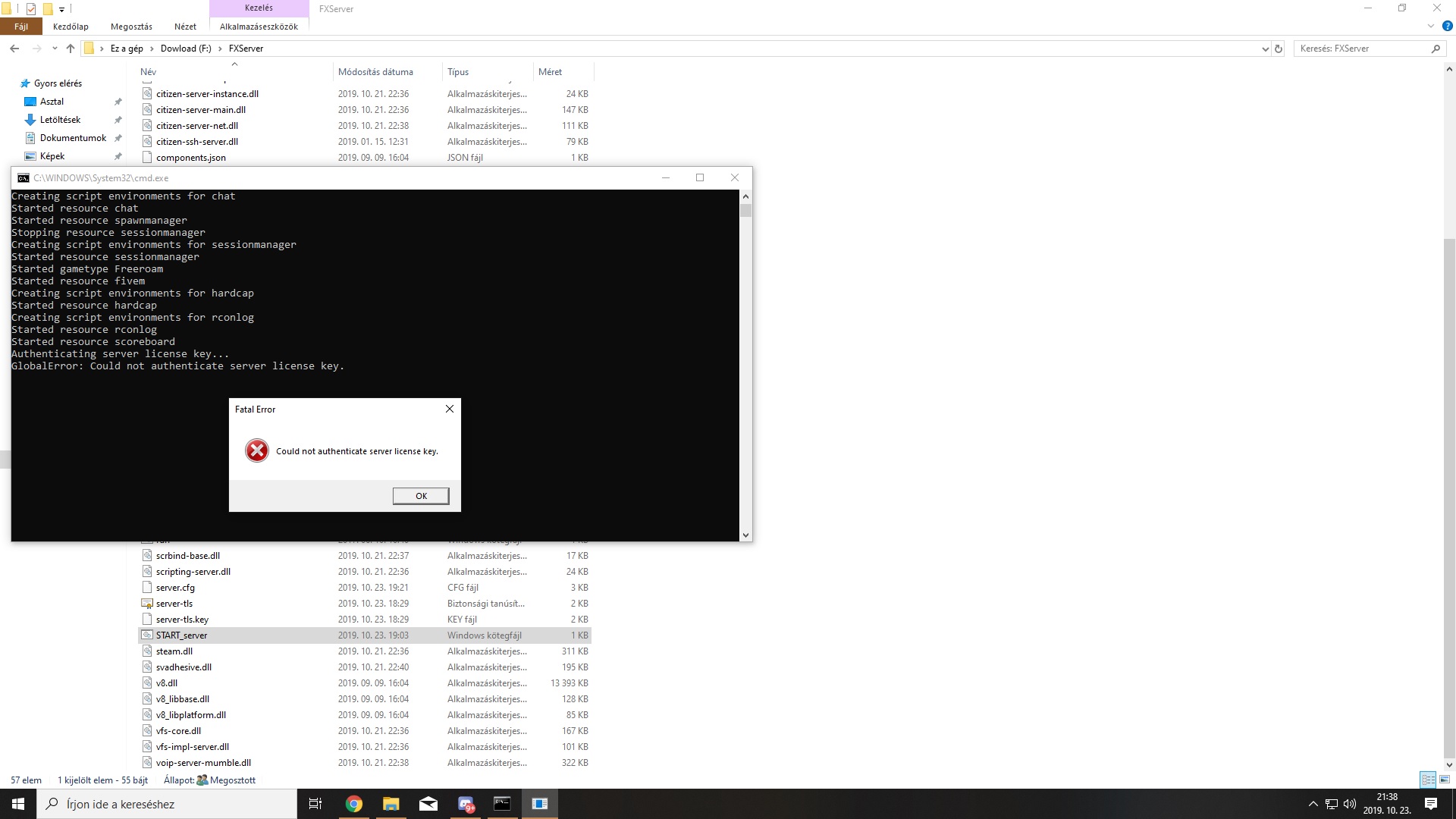Open the Windows Start menu

tap(18, 804)
